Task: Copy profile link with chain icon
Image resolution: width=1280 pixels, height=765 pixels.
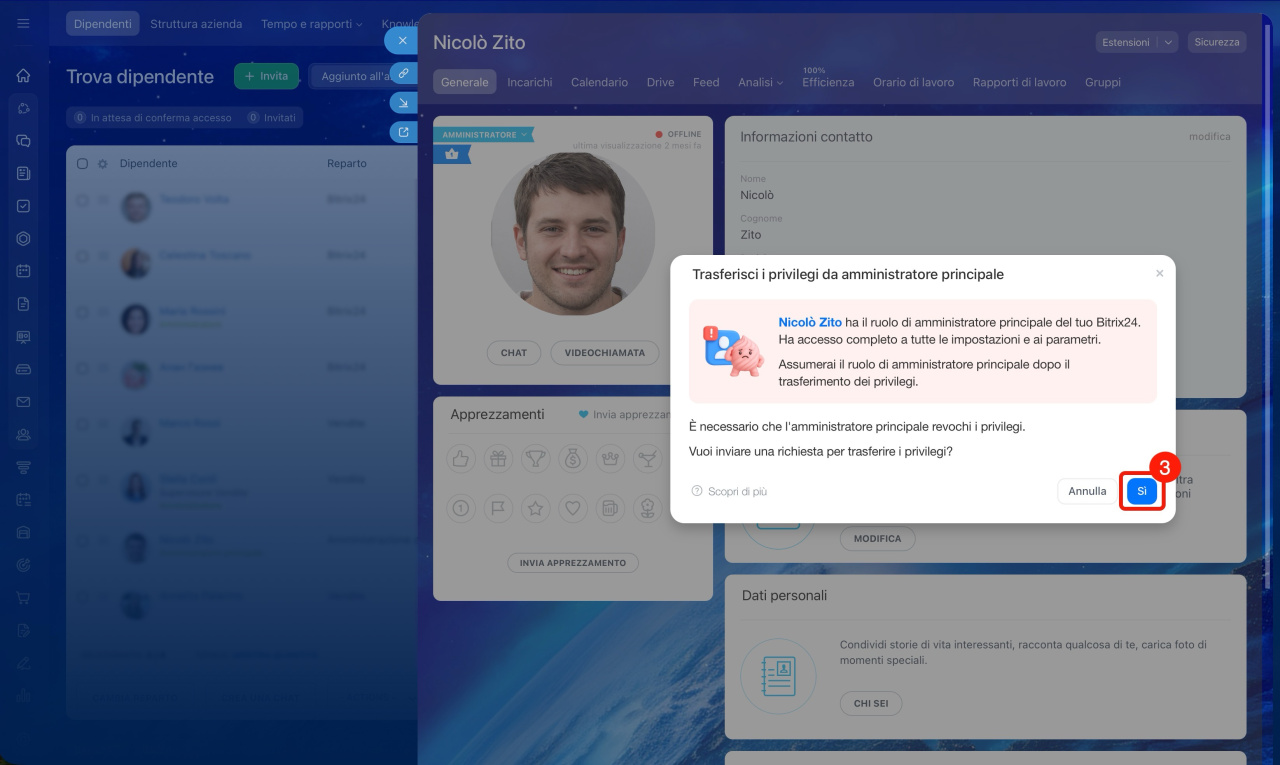Action: (403, 73)
